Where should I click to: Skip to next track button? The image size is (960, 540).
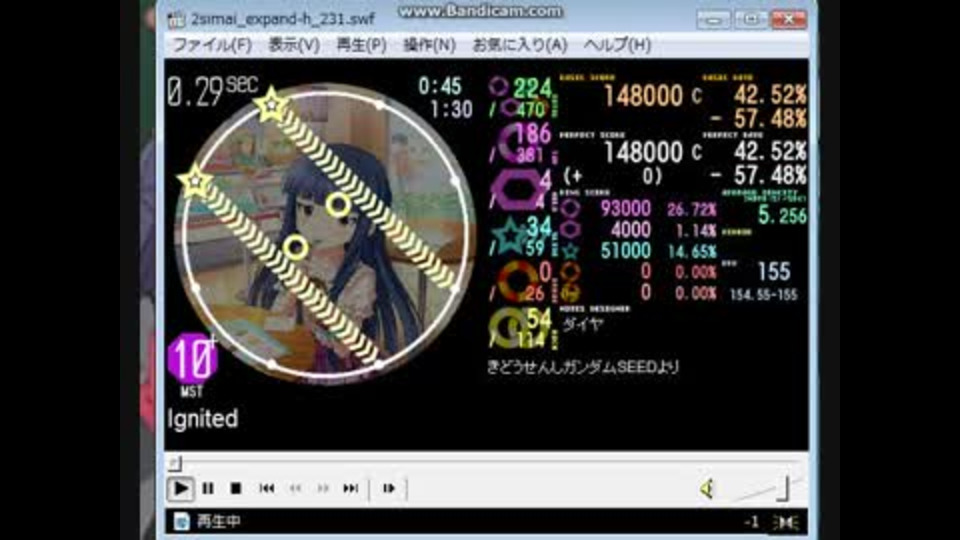click(351, 488)
